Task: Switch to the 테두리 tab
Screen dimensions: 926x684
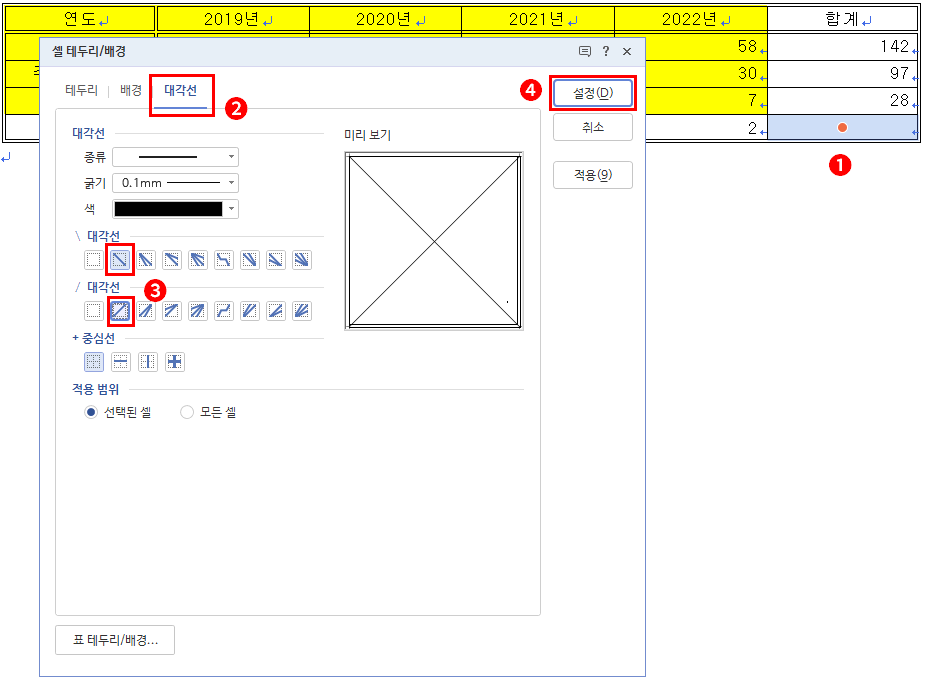Action: [81, 90]
